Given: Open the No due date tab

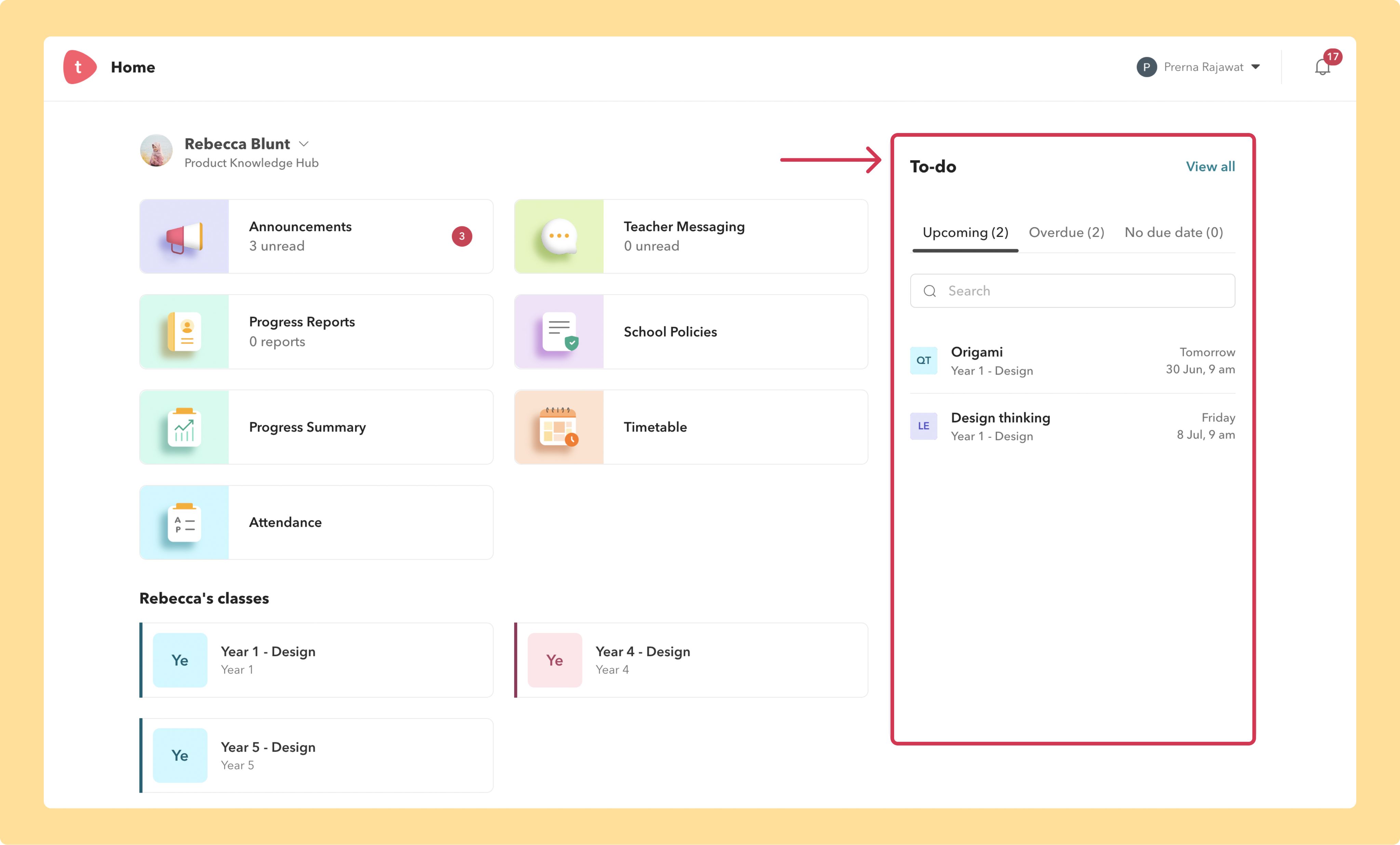Looking at the screenshot, I should tap(1173, 232).
